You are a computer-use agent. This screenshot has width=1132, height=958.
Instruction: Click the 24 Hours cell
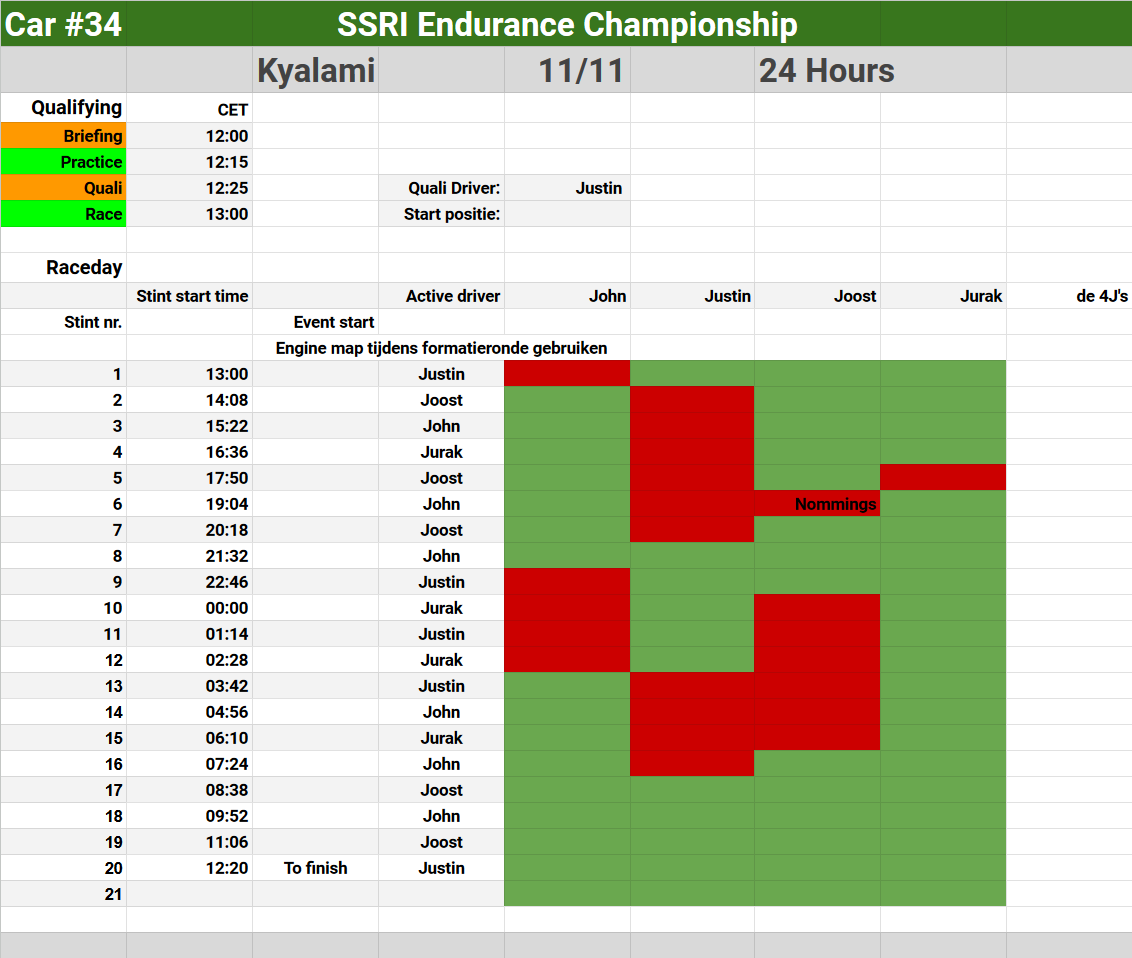(826, 70)
